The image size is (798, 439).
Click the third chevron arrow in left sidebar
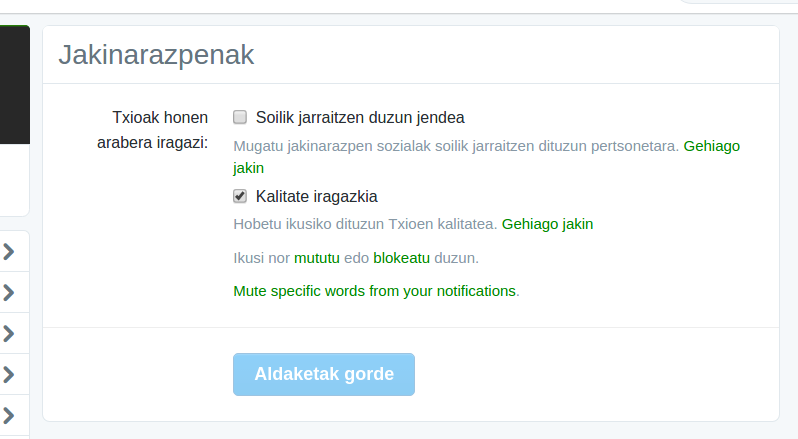pos(9,333)
